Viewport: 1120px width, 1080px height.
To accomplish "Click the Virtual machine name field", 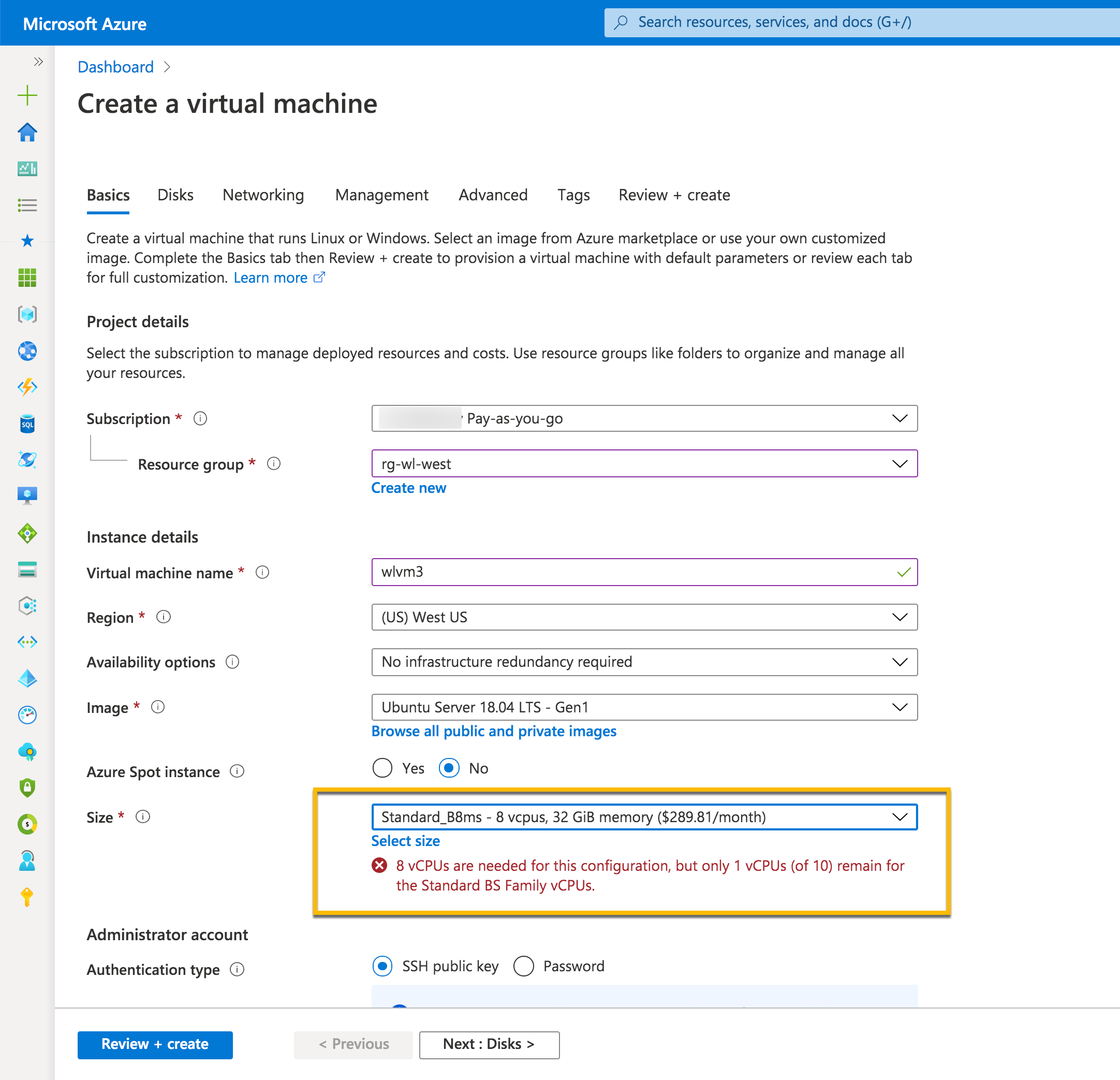I will click(635, 572).
